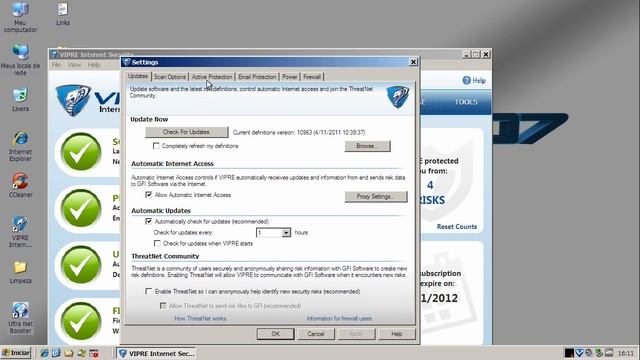Open the TOOLS tab in VIPRE main window
The image size is (640, 360).
pyautogui.click(x=466, y=102)
